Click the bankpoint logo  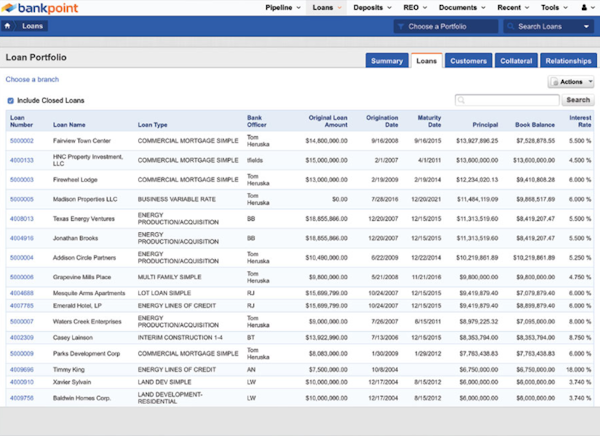pyautogui.click(x=38, y=8)
